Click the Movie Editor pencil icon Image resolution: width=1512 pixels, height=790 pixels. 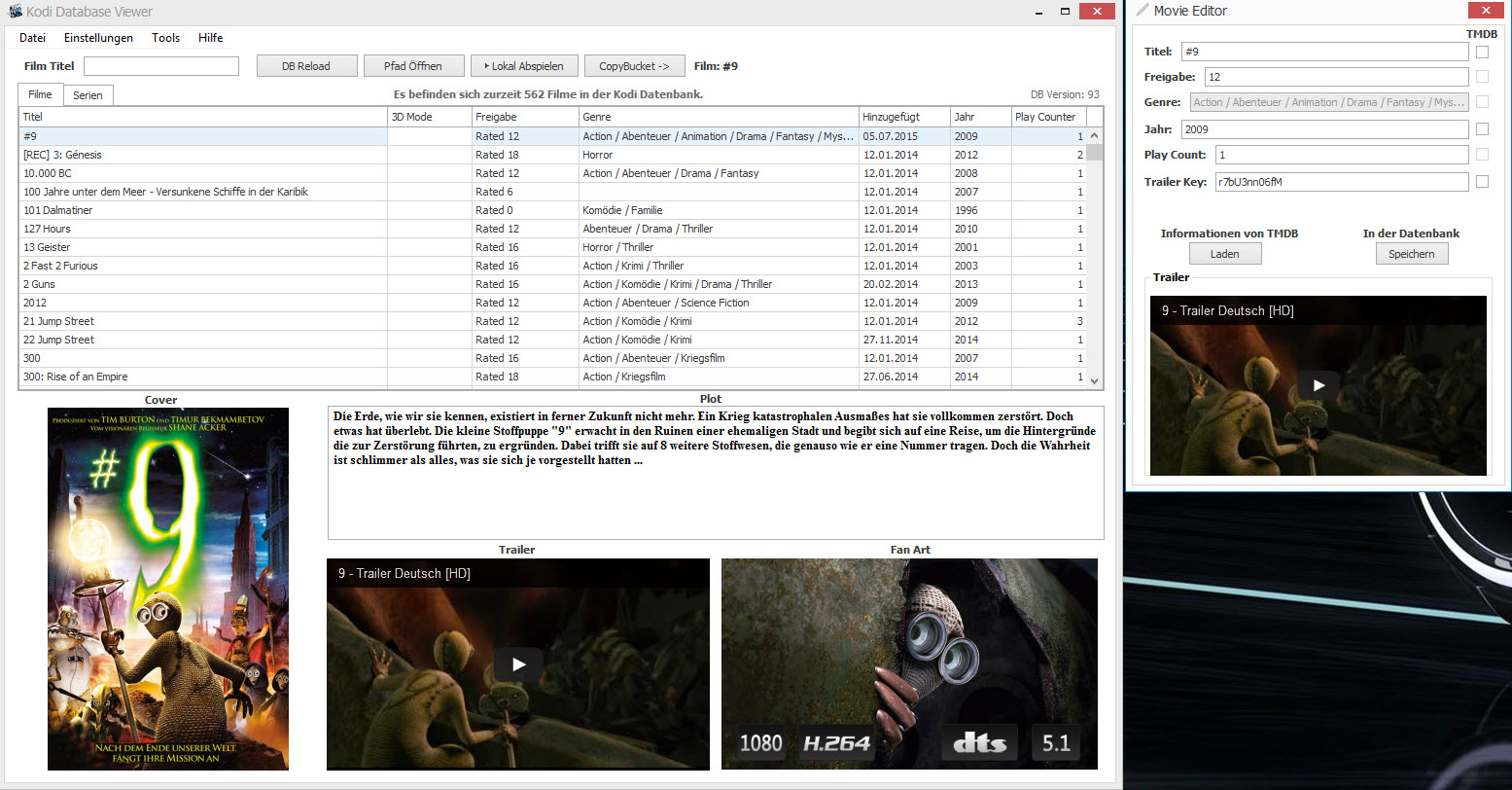tap(1143, 11)
